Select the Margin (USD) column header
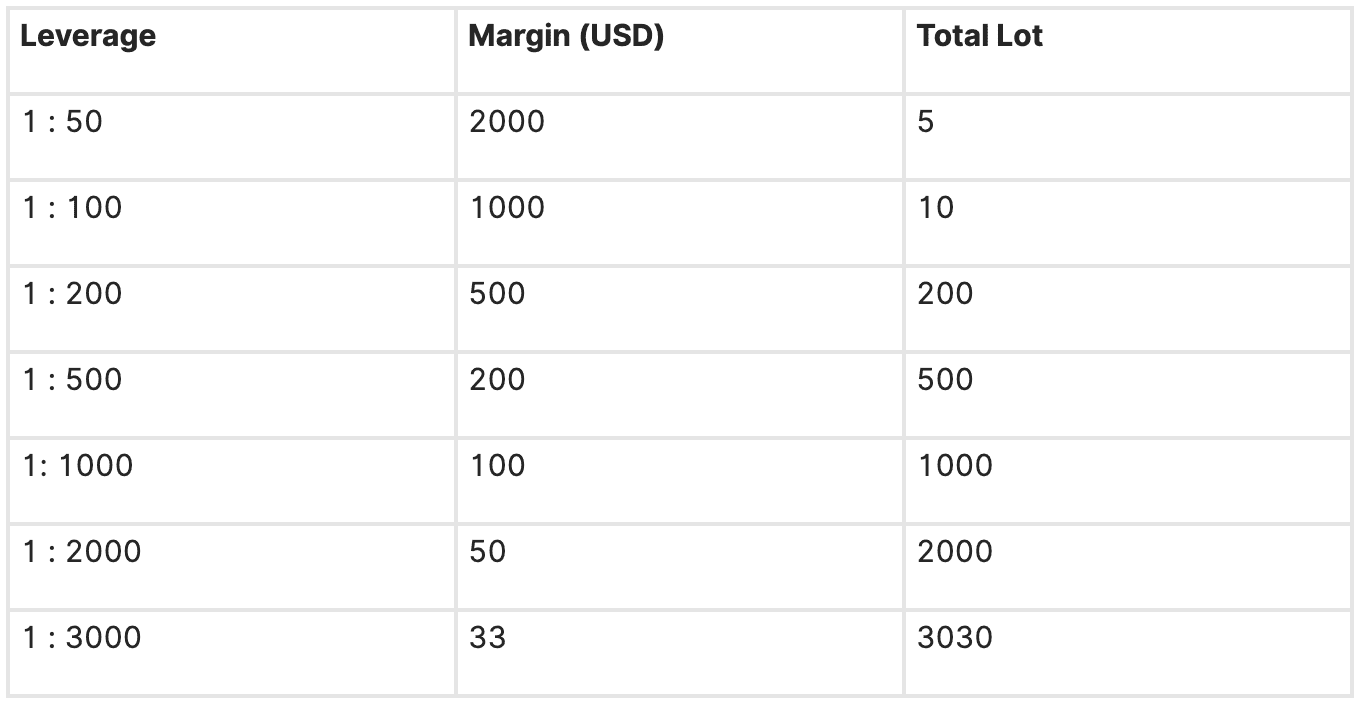The height and width of the screenshot is (706, 1358). (680, 51)
